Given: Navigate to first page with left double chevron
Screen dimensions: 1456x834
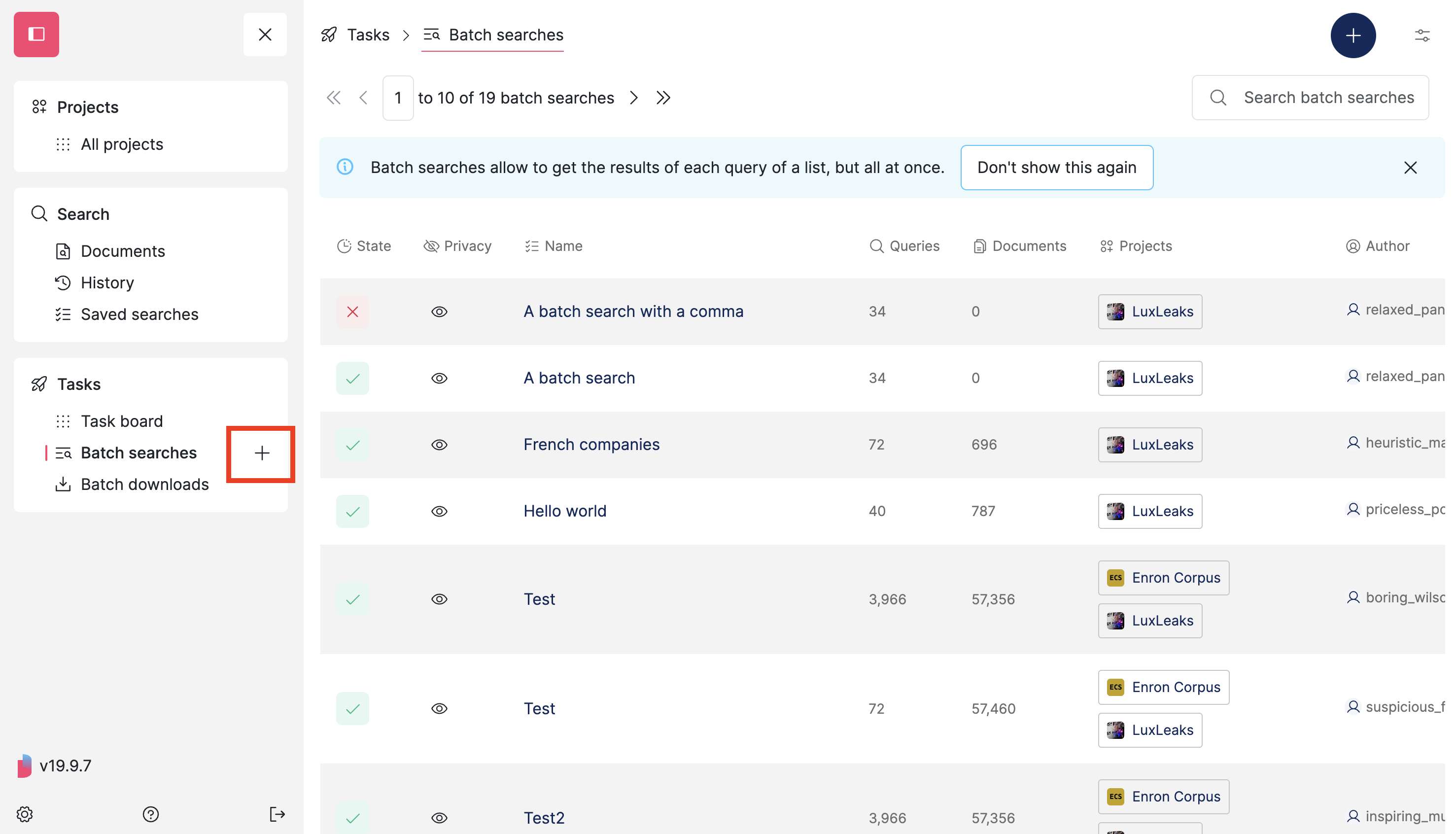Looking at the screenshot, I should click(x=334, y=98).
